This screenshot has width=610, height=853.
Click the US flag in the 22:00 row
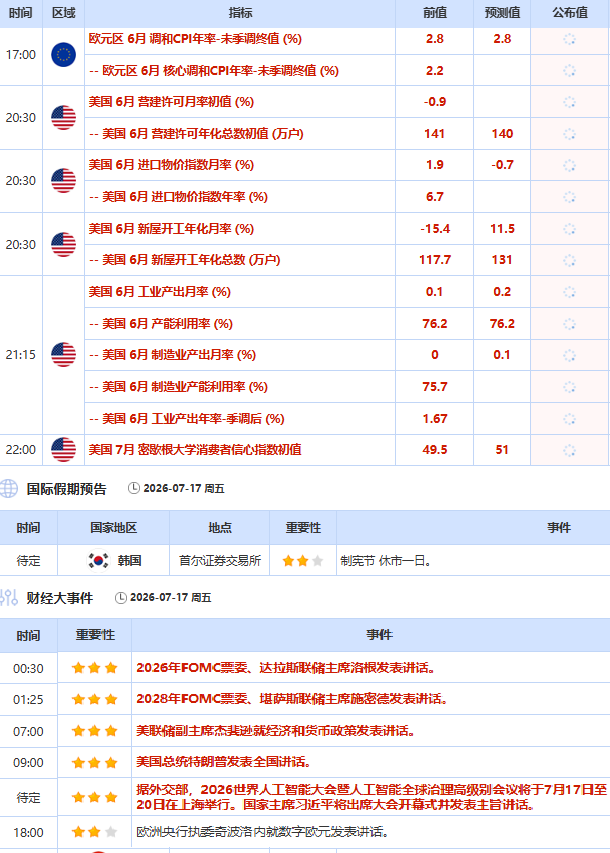(63, 450)
